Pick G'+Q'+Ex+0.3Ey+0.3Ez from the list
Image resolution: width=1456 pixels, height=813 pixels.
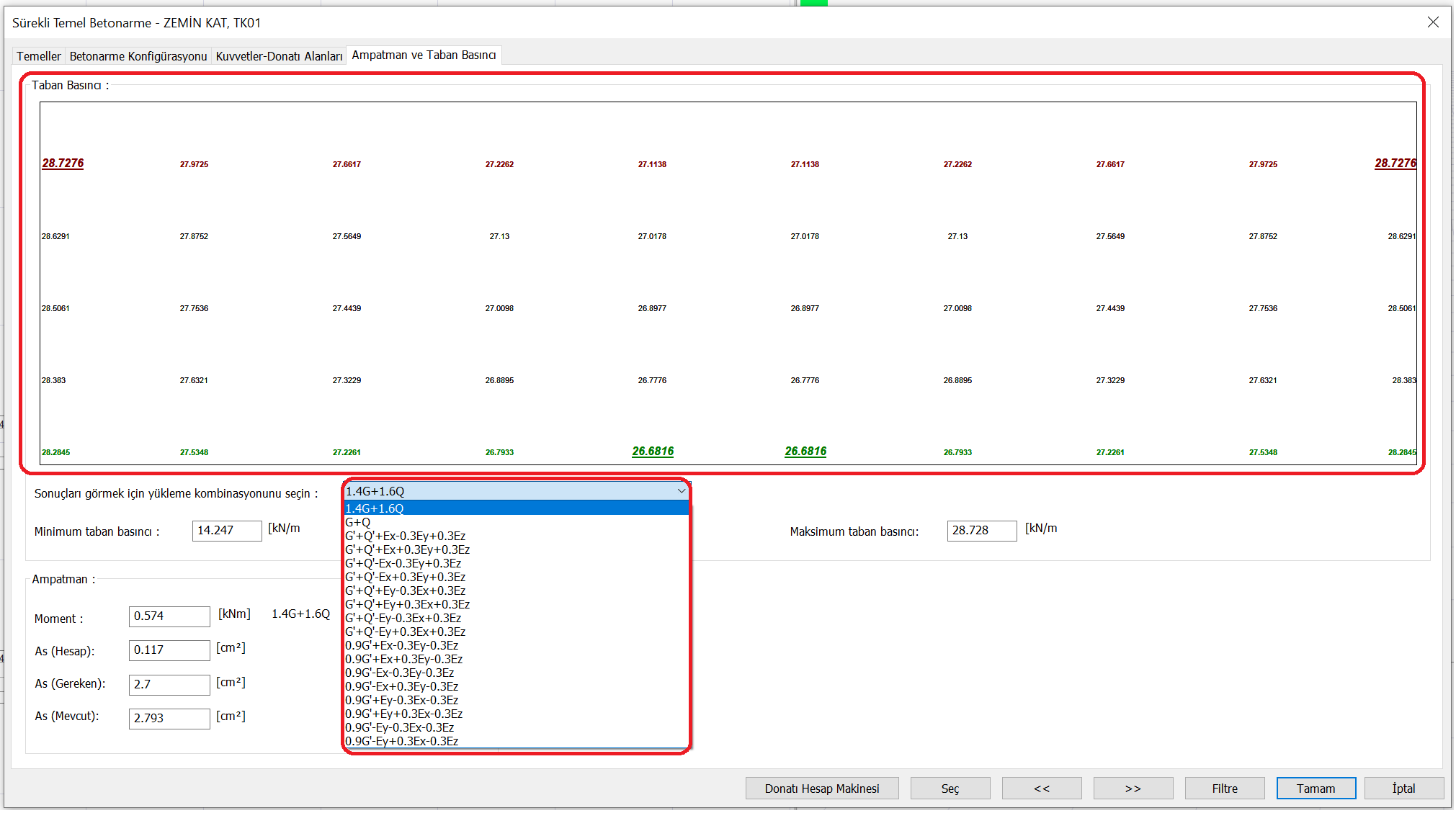516,549
